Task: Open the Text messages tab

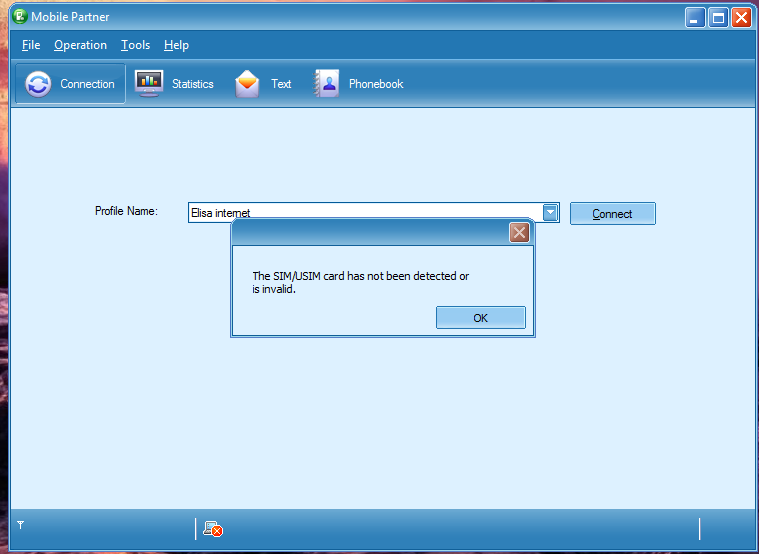Action: 263,84
